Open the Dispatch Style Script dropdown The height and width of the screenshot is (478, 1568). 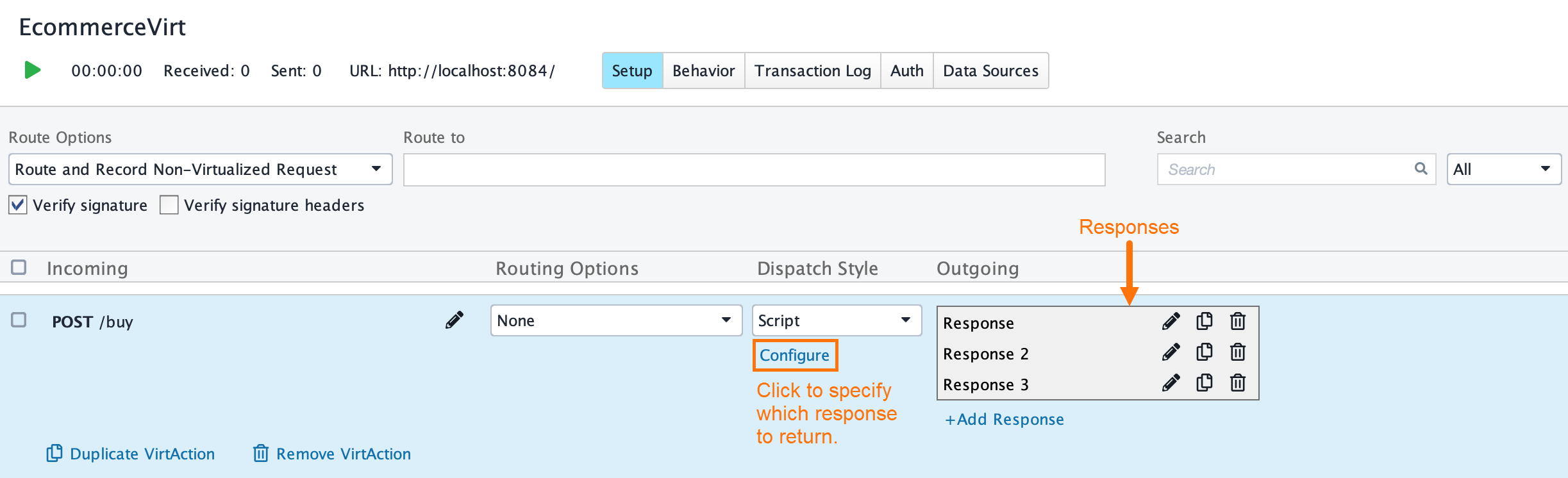tap(837, 320)
